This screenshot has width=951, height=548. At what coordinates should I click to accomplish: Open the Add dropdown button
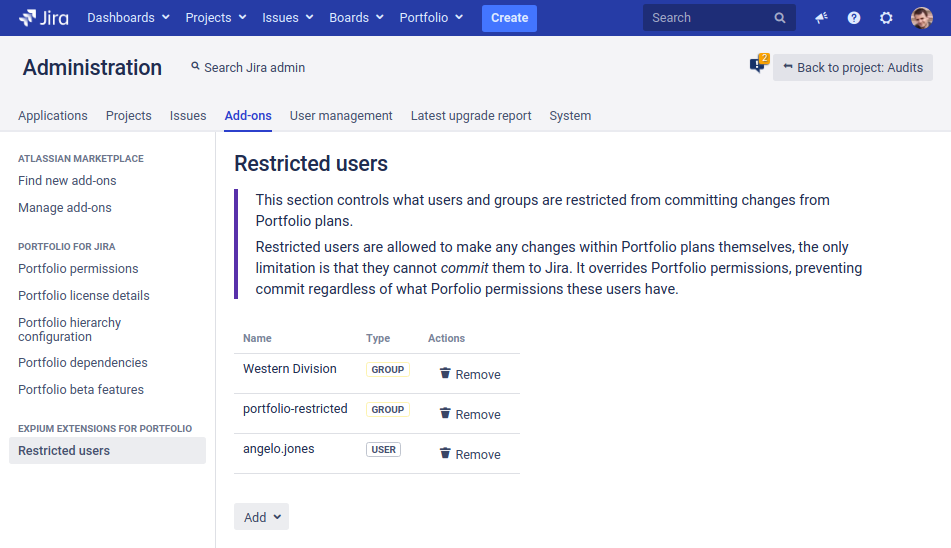pyautogui.click(x=261, y=516)
